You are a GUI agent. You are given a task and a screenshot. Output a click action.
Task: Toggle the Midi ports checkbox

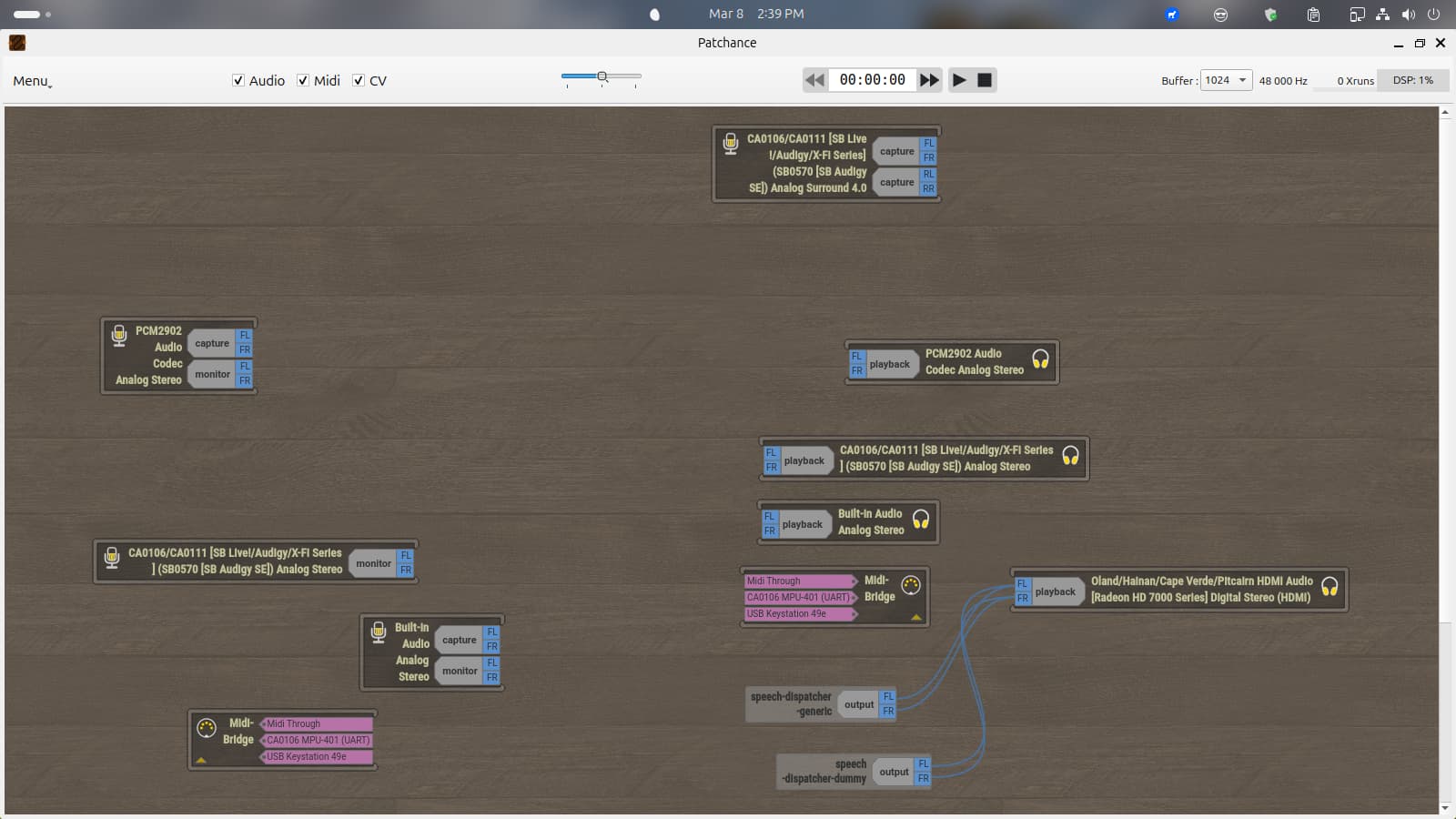(303, 80)
